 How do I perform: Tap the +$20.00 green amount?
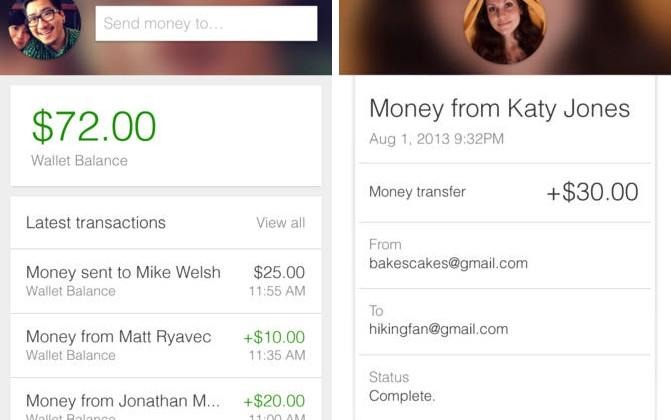[274, 401]
